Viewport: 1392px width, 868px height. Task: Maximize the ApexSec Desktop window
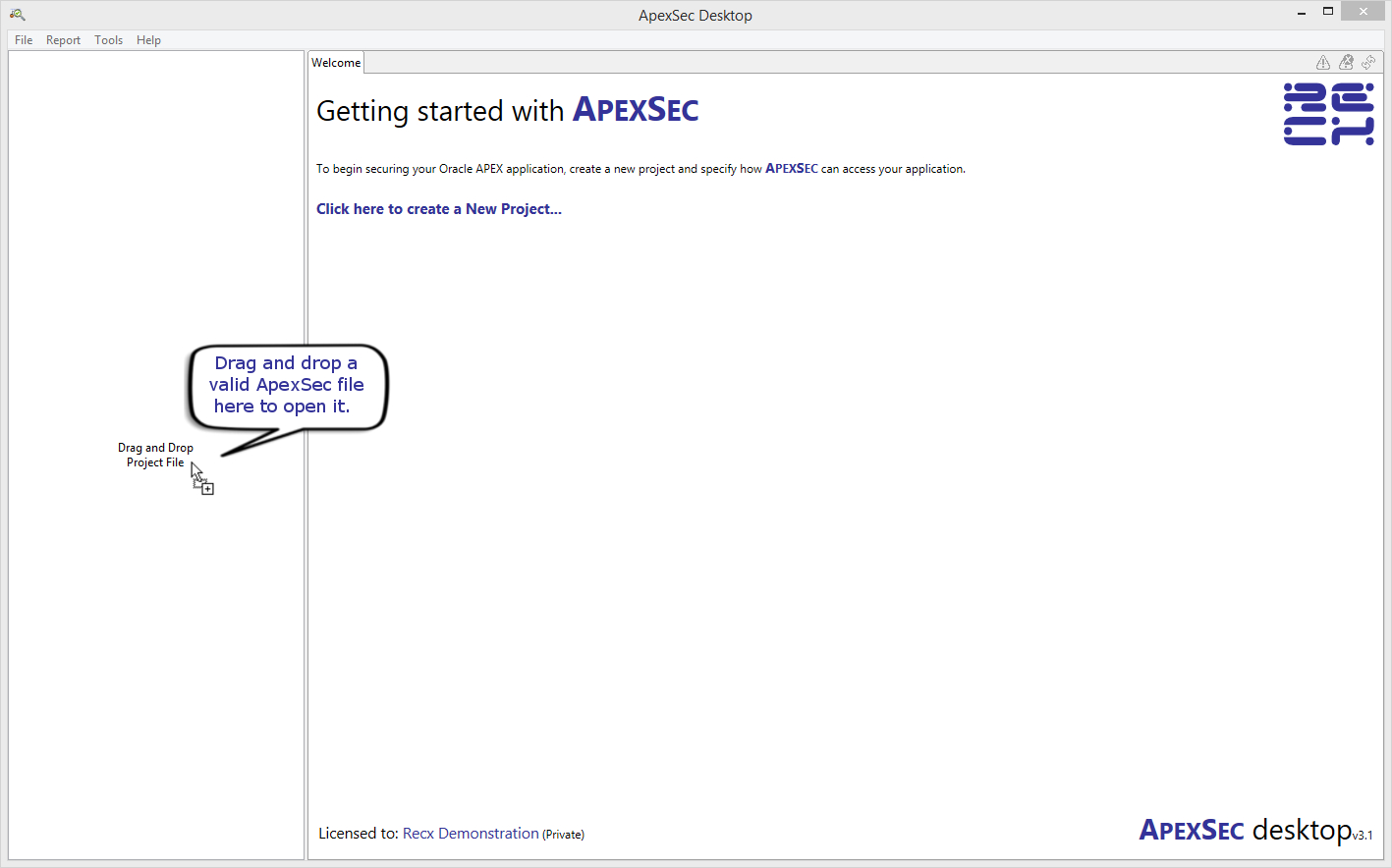[x=1328, y=12]
